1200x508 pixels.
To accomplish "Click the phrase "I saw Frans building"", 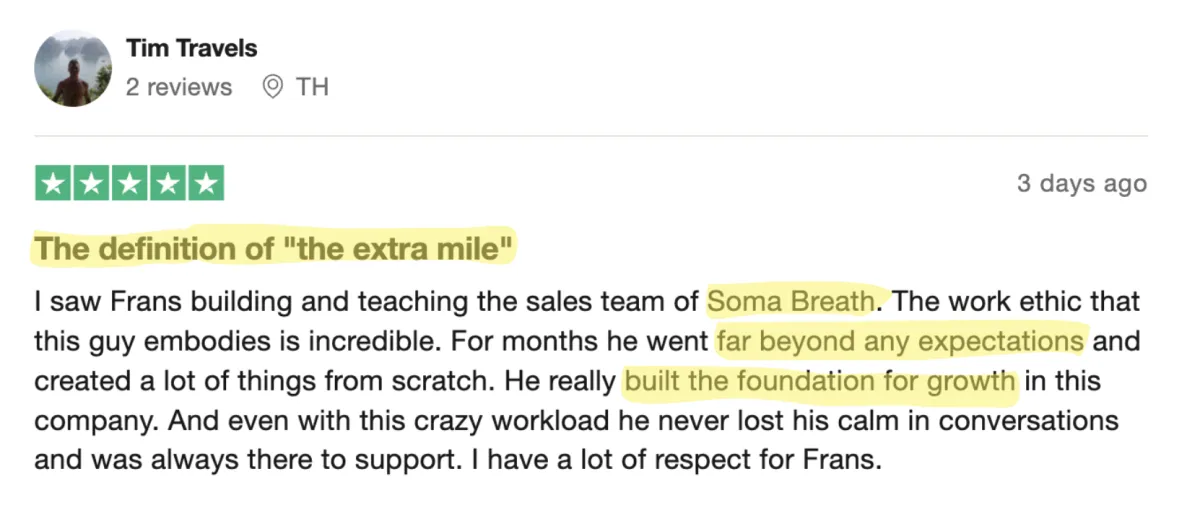I will coord(145,301).
